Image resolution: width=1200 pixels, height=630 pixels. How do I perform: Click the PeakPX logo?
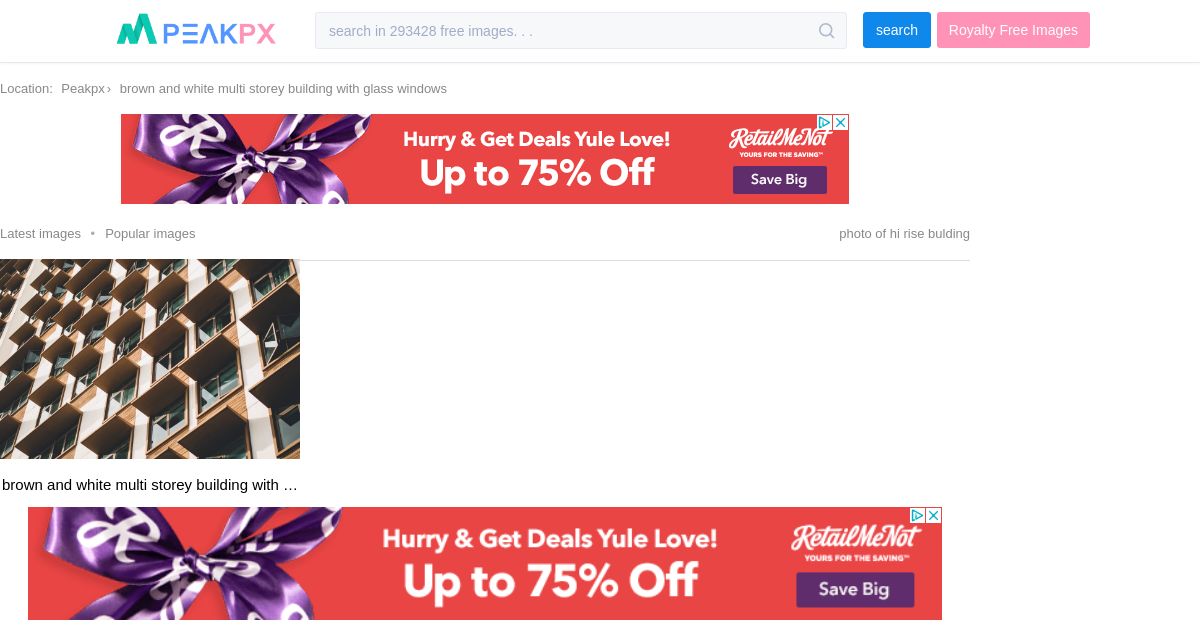[196, 30]
